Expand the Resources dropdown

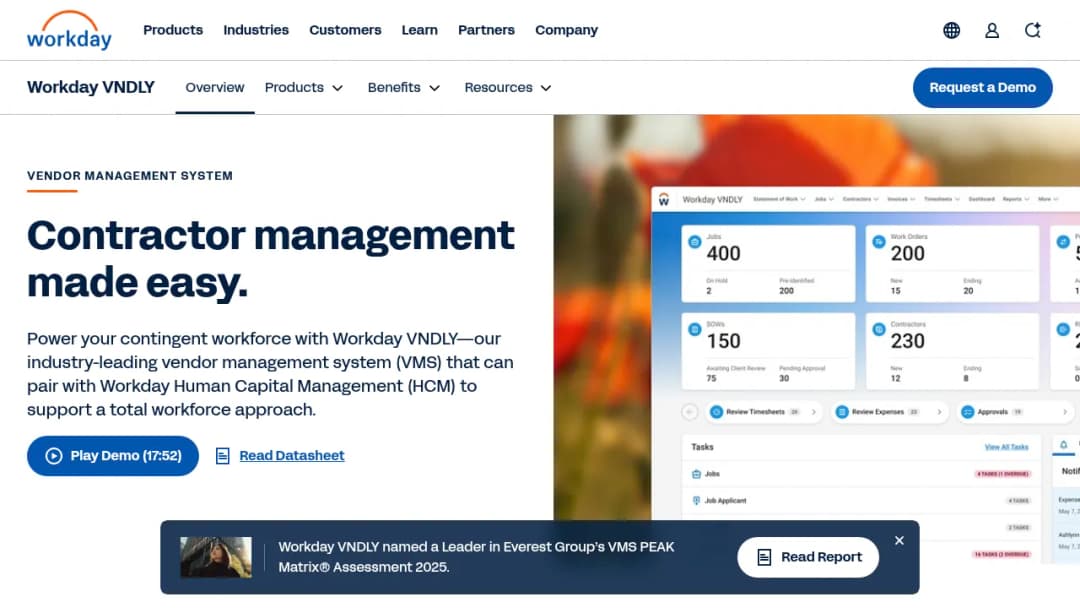click(x=508, y=87)
